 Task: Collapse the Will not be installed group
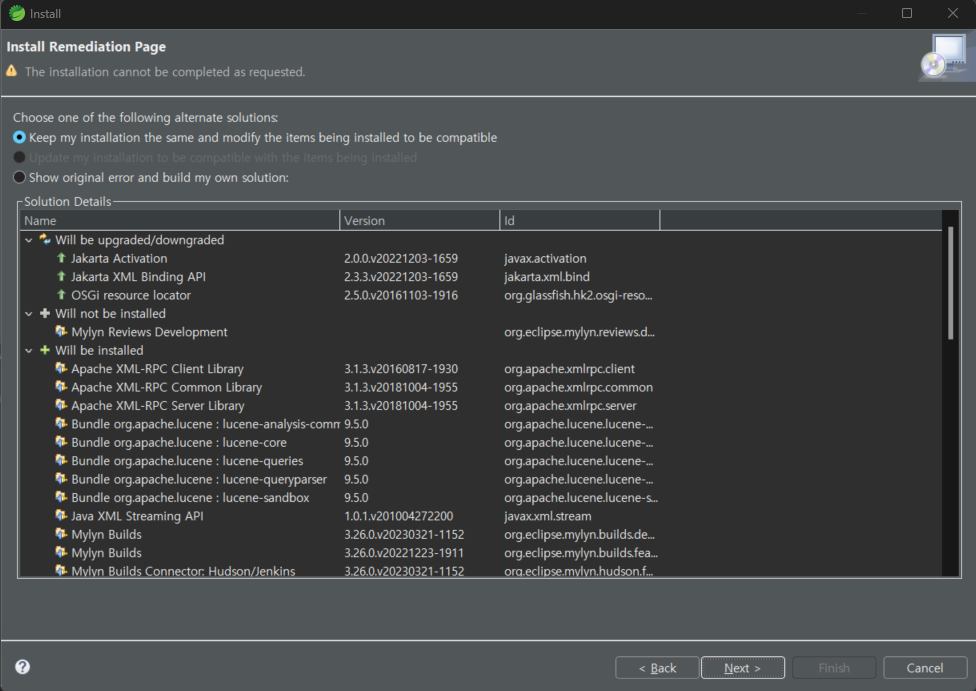pyautogui.click(x=29, y=314)
